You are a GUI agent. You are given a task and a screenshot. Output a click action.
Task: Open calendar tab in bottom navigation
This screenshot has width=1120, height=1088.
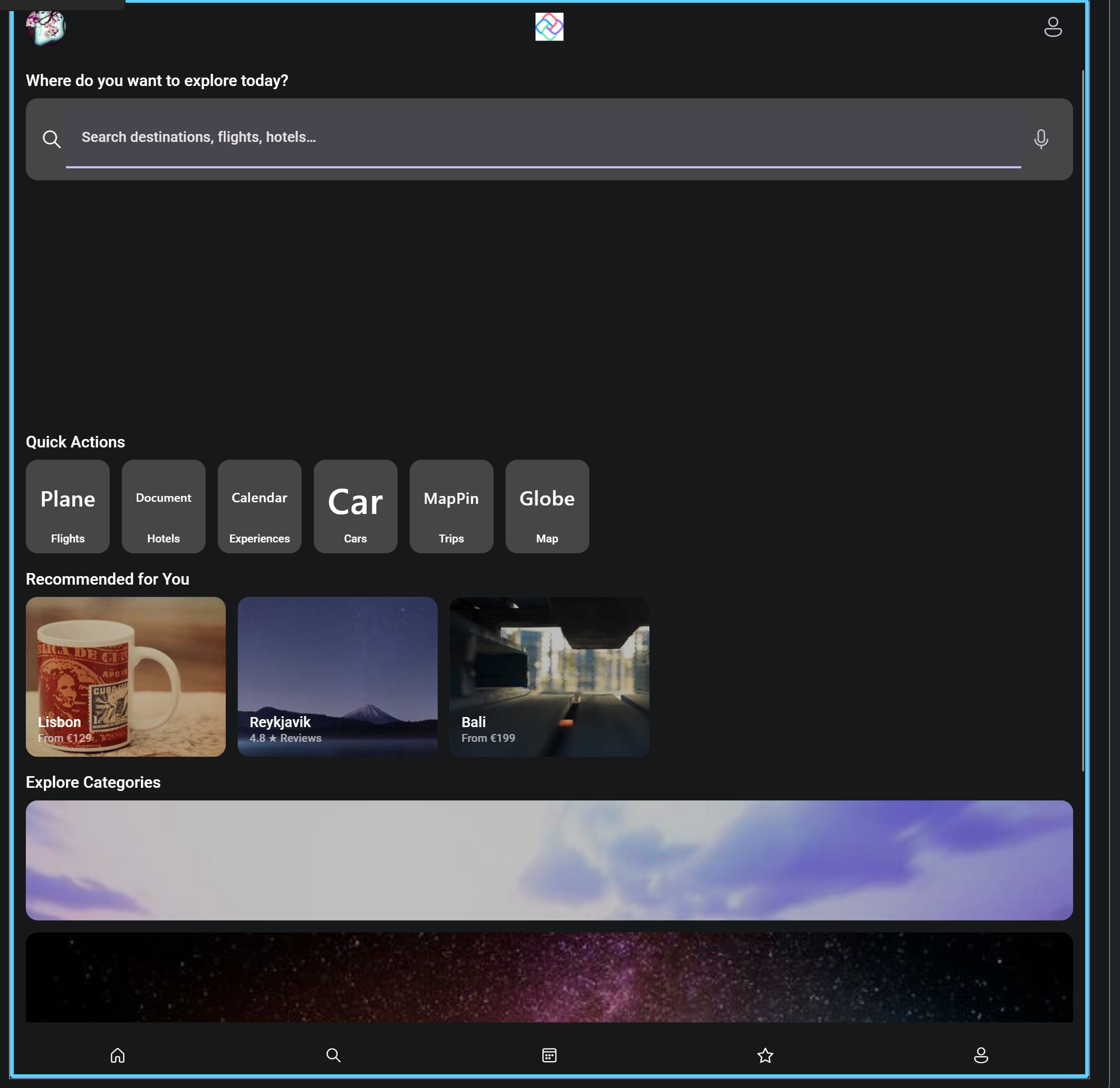tap(549, 1055)
